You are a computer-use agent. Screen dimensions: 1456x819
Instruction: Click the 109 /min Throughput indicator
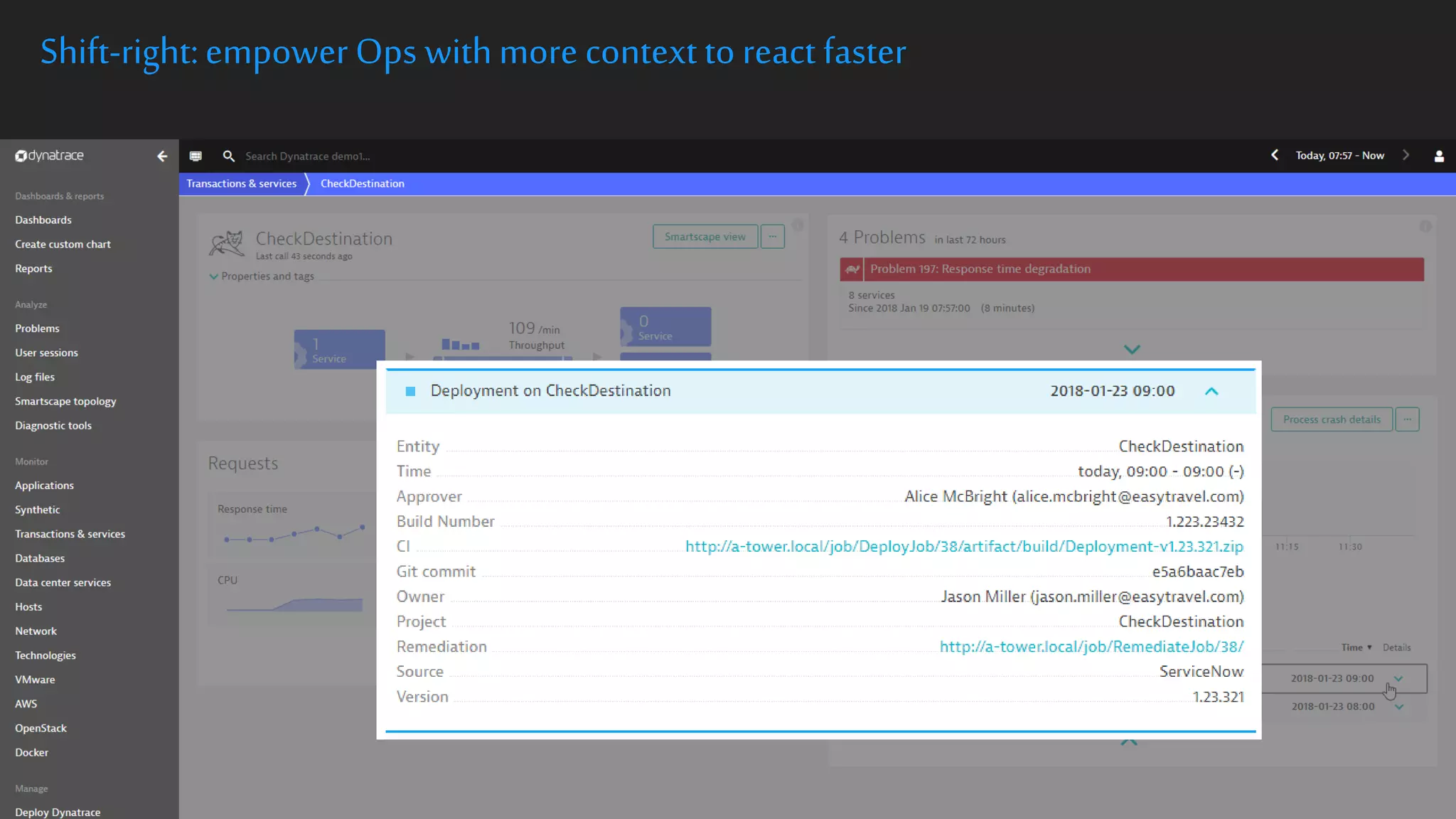click(x=536, y=336)
